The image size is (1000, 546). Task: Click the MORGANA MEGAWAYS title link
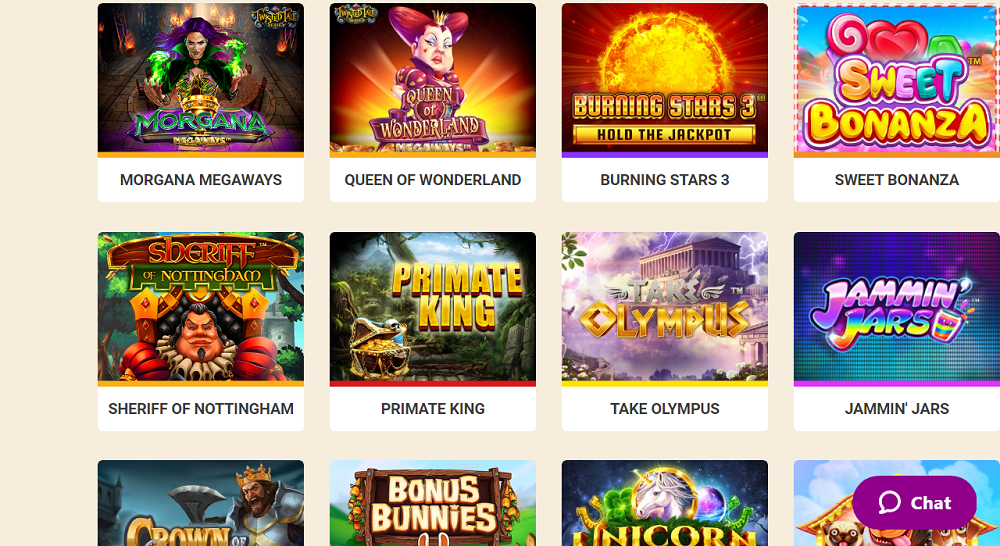pos(201,180)
